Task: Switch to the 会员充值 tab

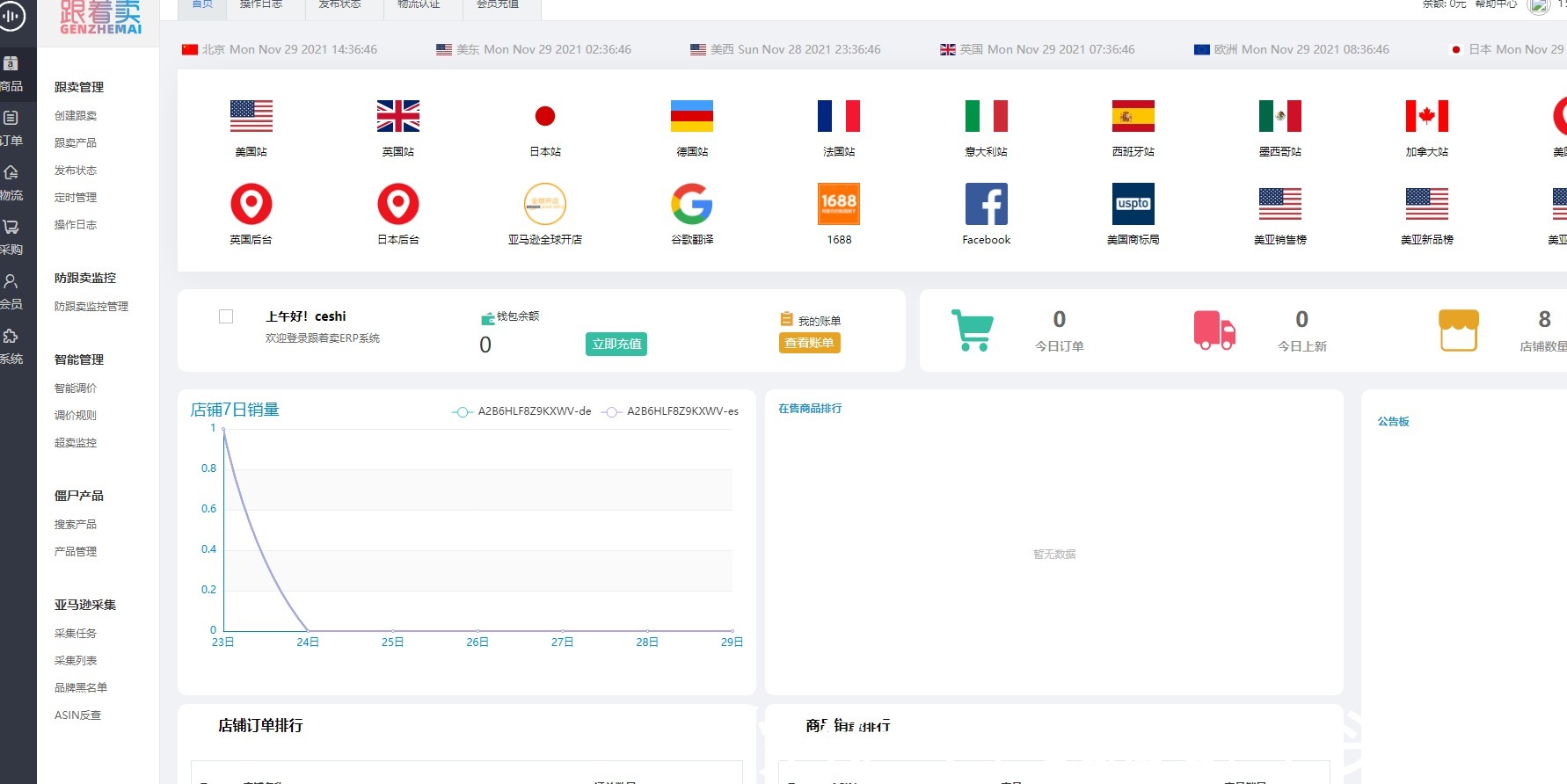Action: click(x=498, y=5)
